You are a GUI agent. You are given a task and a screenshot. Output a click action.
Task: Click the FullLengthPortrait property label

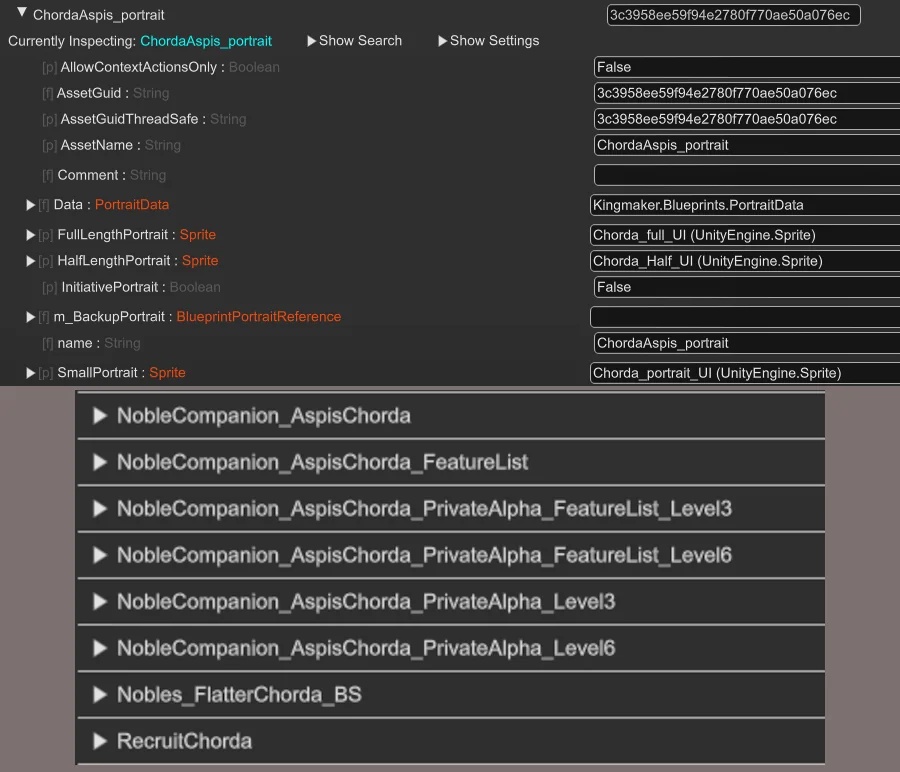point(113,235)
